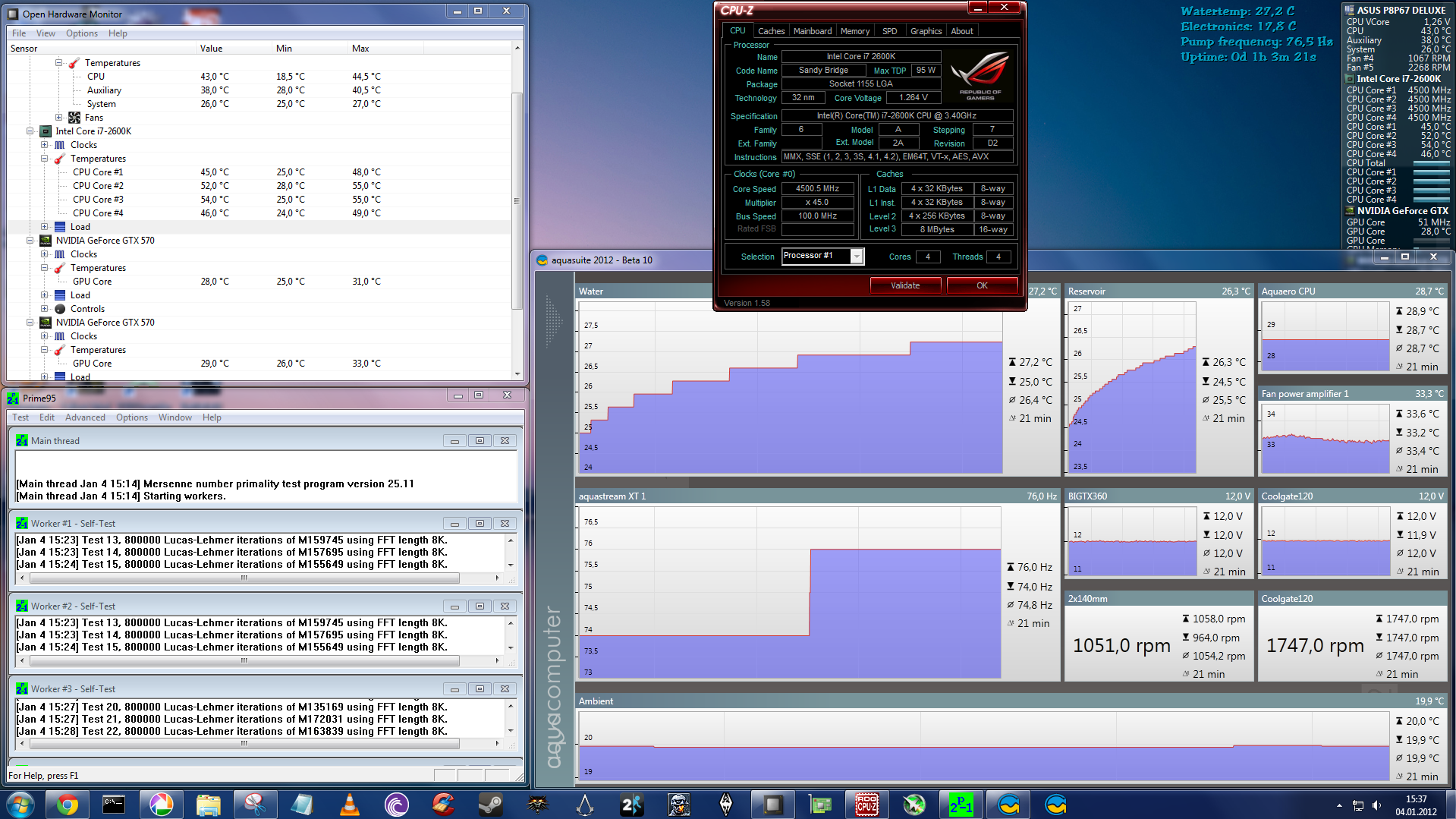Click the Reservoir temperature graph
This screenshot has width=1456, height=819.
pyautogui.click(x=1131, y=387)
